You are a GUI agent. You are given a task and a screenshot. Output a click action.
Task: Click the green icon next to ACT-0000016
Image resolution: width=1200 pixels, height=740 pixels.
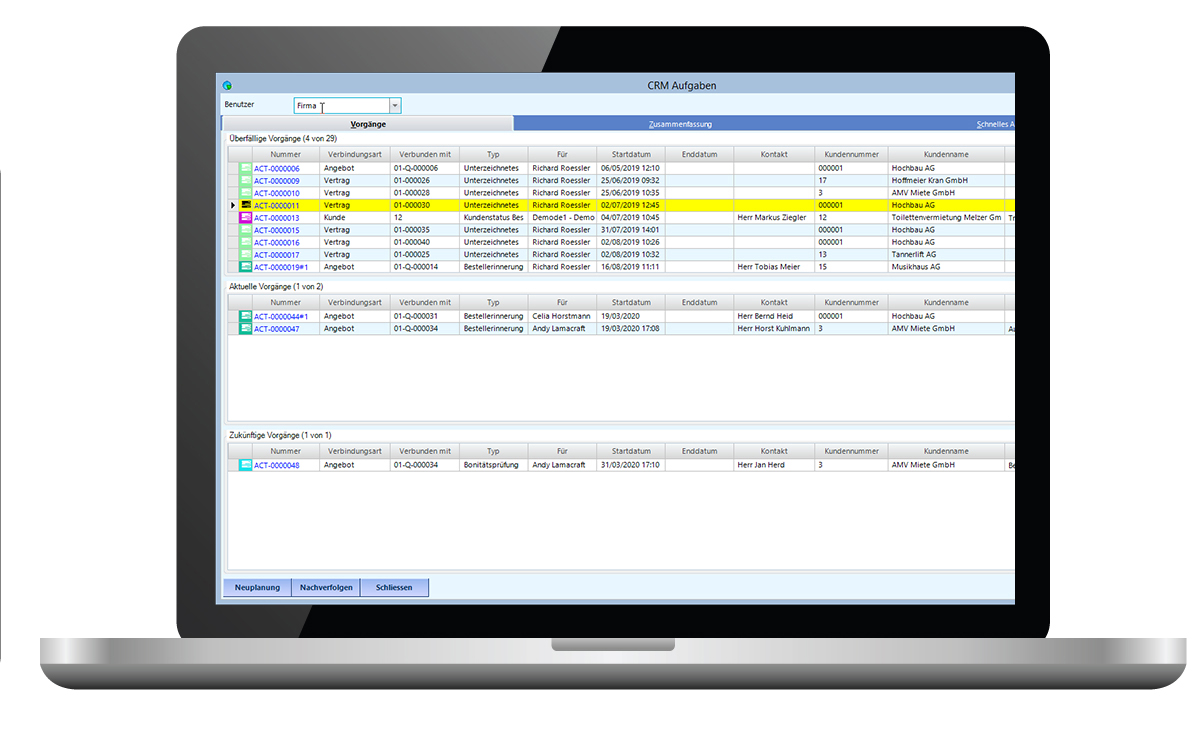246,243
